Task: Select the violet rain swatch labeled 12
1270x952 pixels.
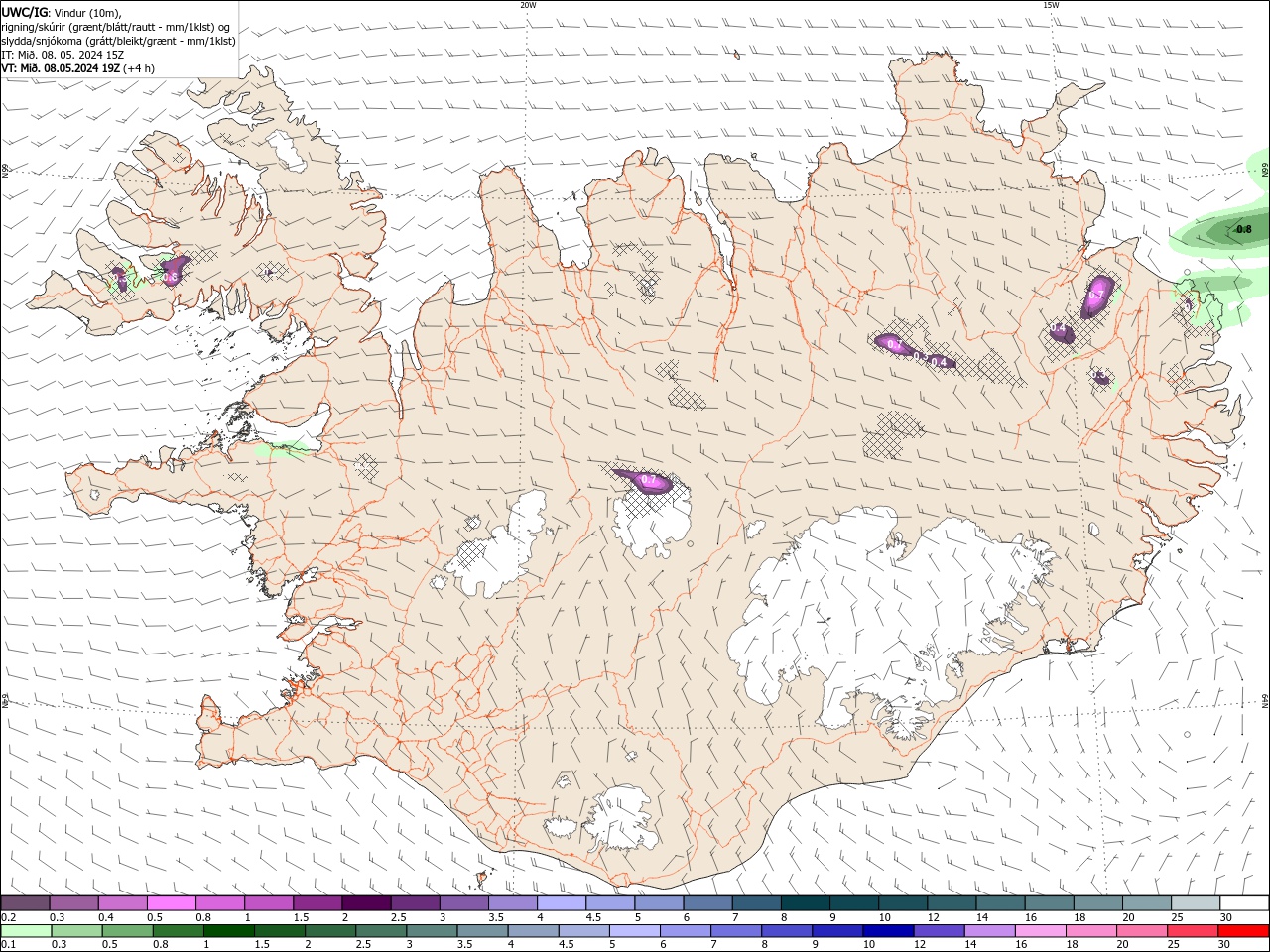Action: 938,931
